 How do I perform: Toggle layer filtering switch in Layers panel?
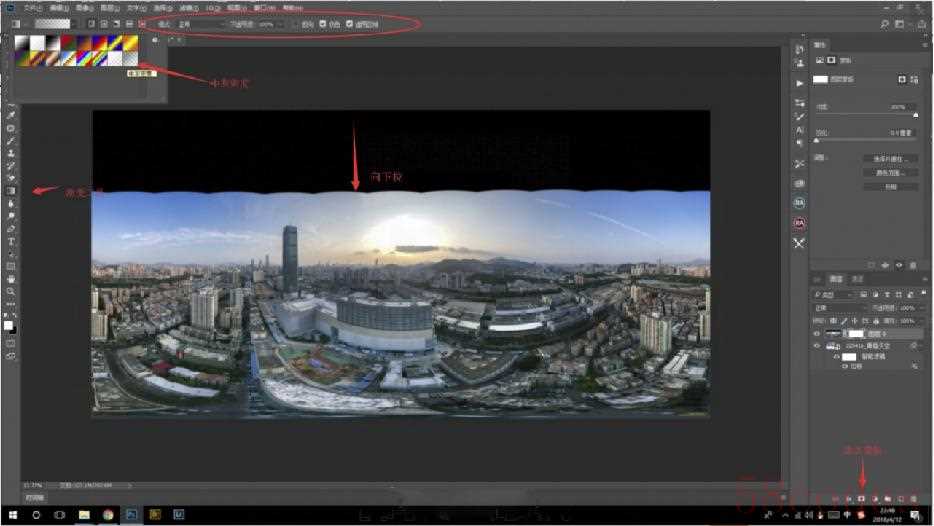(923, 294)
